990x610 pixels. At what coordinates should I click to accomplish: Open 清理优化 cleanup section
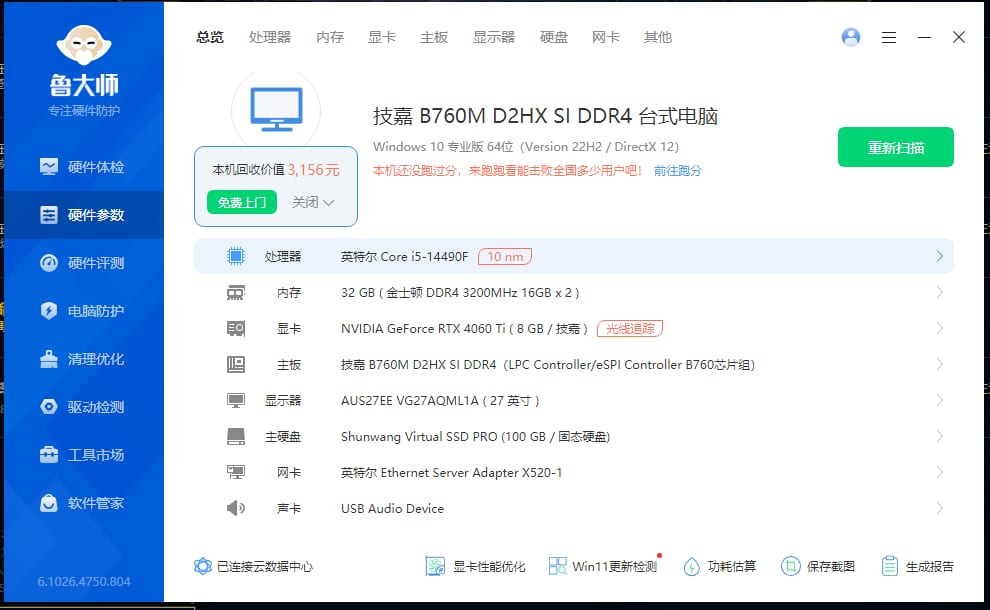click(x=82, y=359)
